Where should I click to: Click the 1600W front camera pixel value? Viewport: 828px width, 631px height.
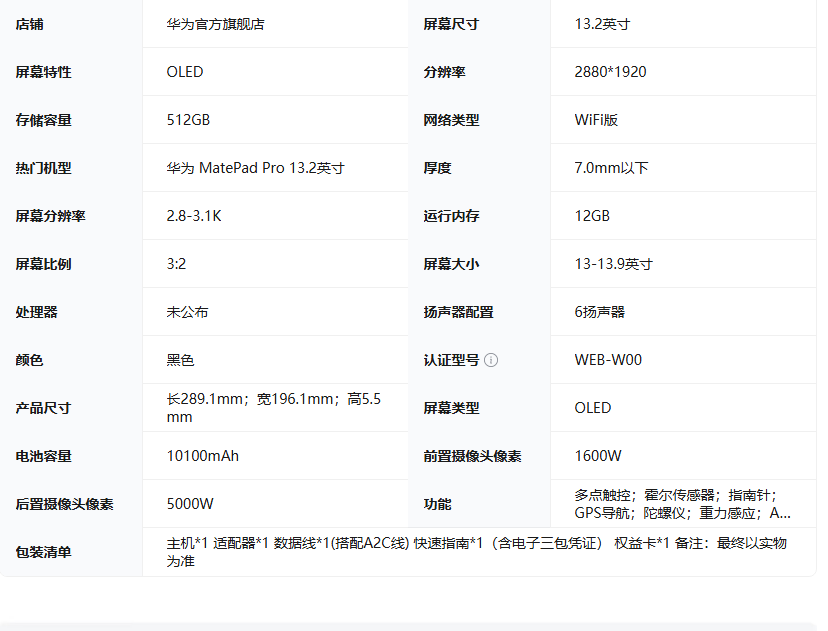coord(598,456)
